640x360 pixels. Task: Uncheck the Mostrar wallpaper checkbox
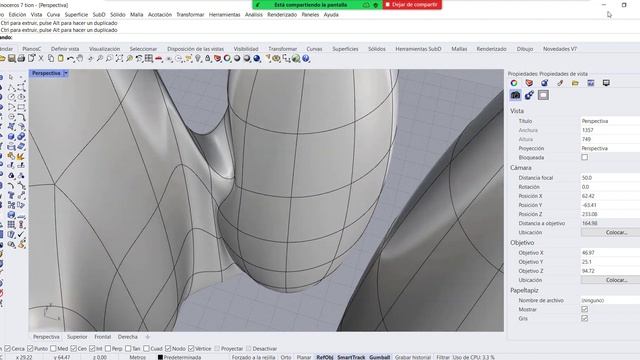pyautogui.click(x=584, y=309)
